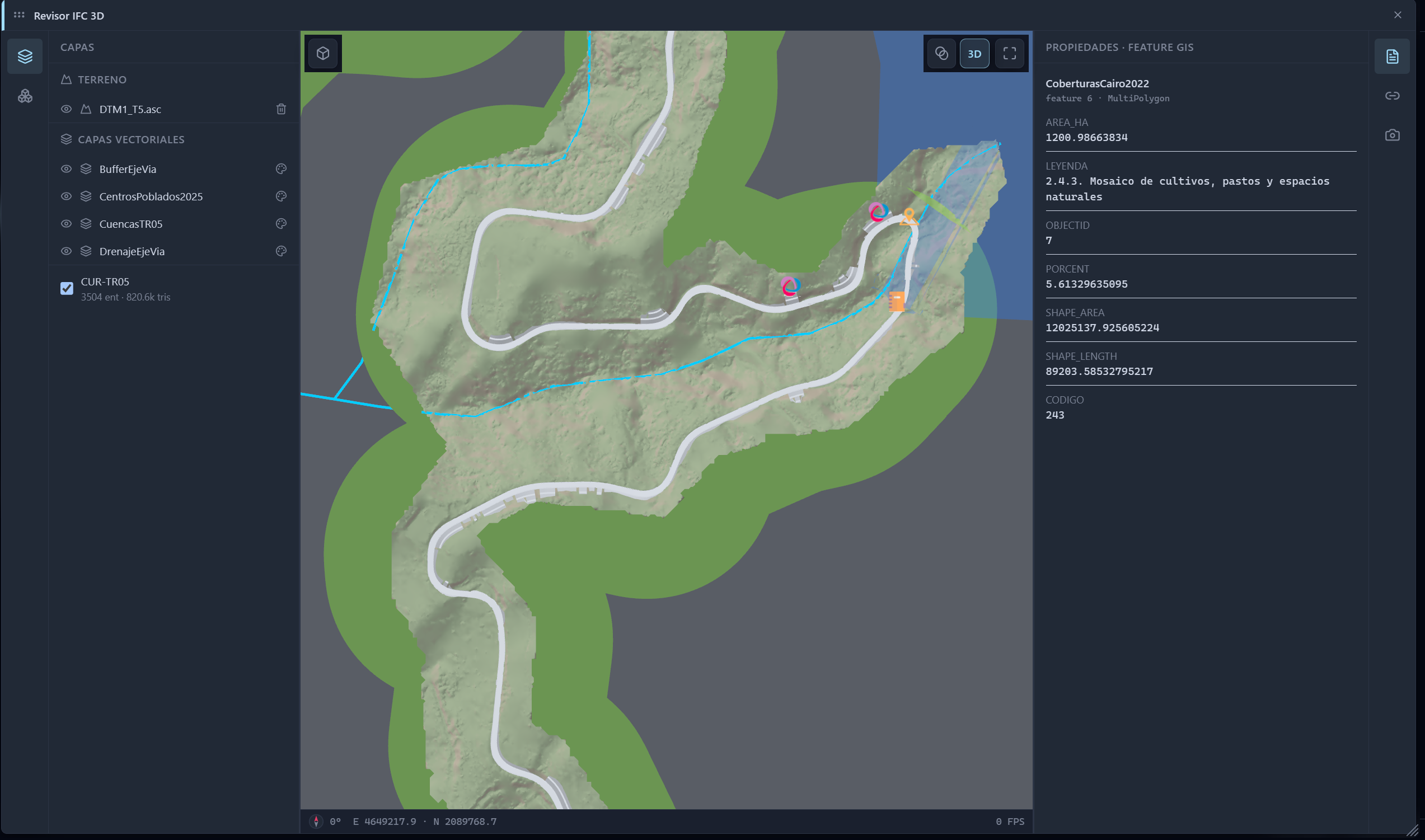The width and height of the screenshot is (1425, 840).
Task: Toggle the 3D view mode button
Action: [974, 54]
